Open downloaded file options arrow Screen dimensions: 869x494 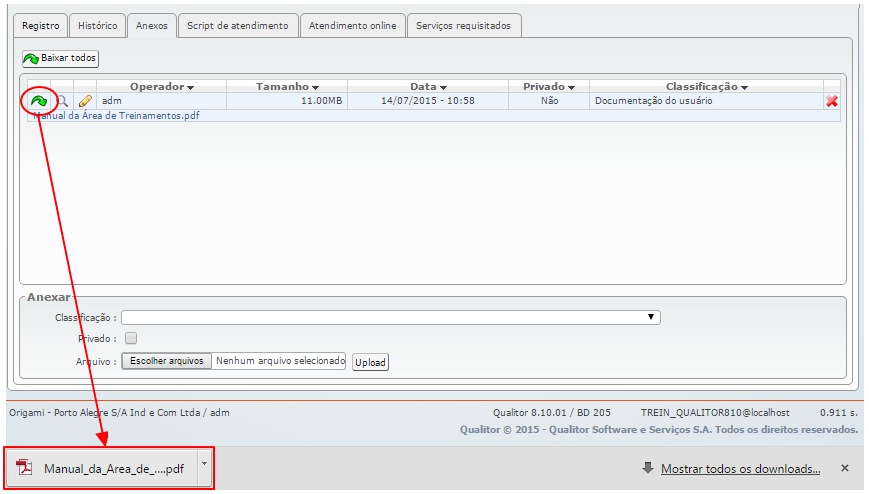(x=204, y=464)
